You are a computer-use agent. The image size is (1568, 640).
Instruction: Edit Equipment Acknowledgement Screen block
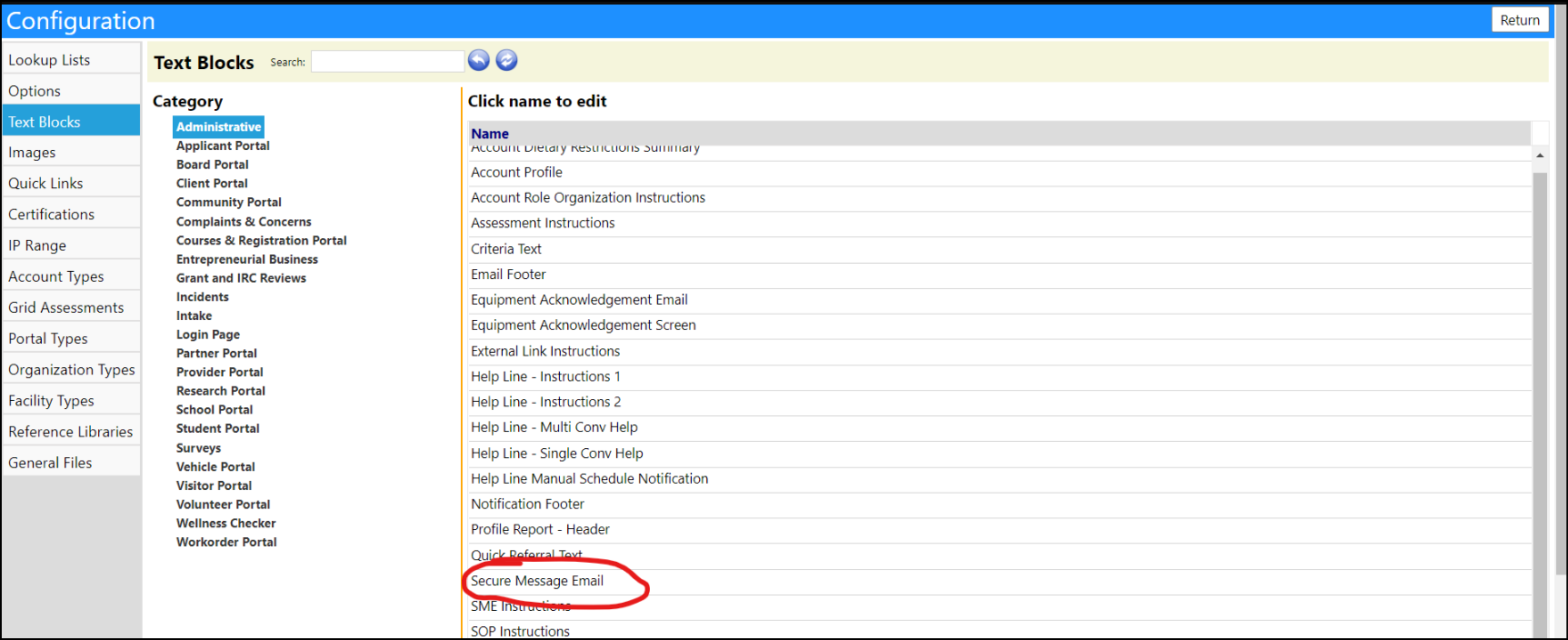coord(583,325)
